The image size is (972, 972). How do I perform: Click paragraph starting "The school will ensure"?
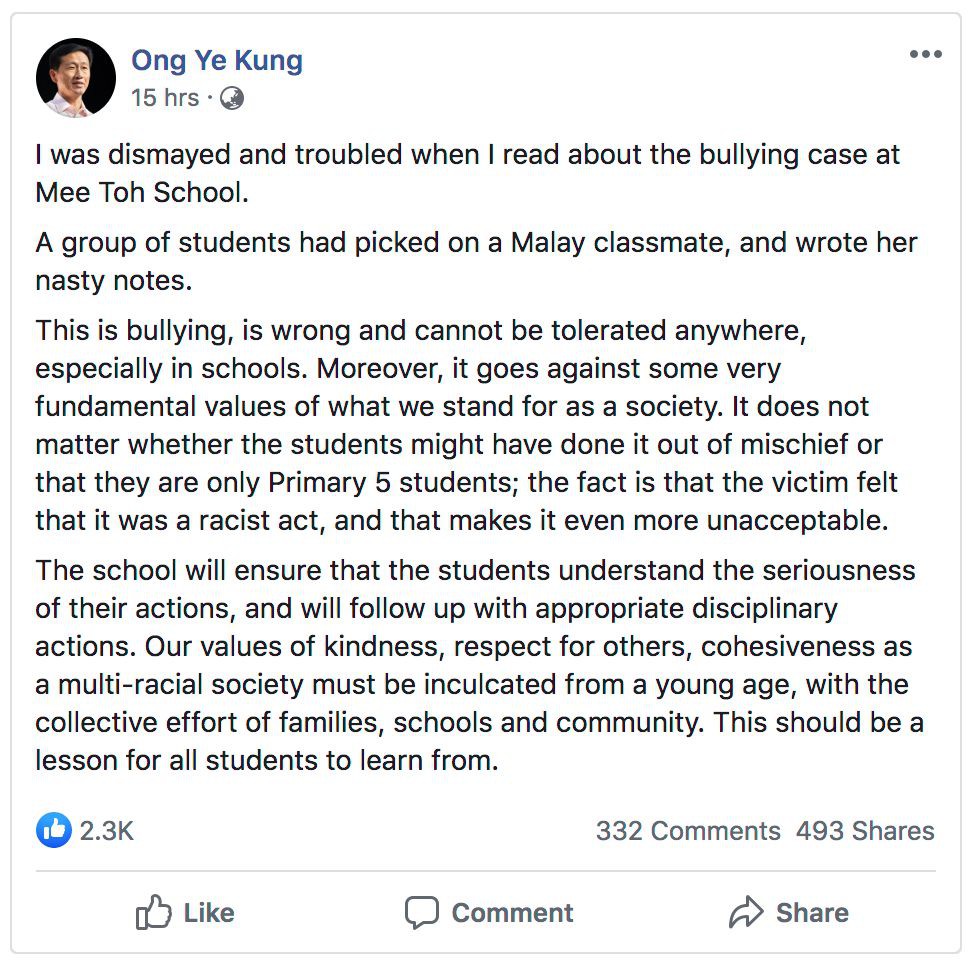[x=478, y=665]
